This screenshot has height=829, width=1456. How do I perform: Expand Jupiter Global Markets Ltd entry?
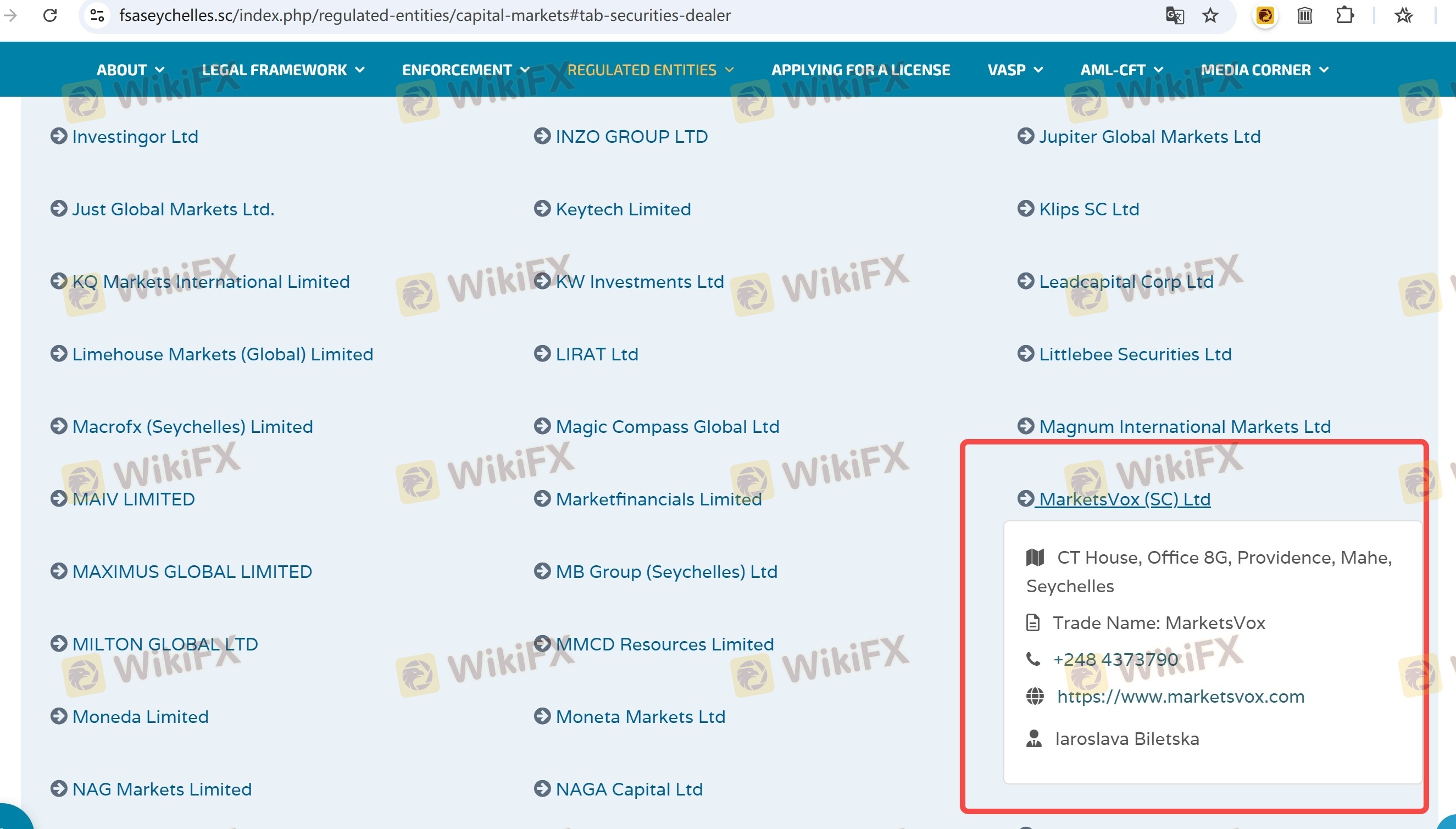pyautogui.click(x=1149, y=137)
